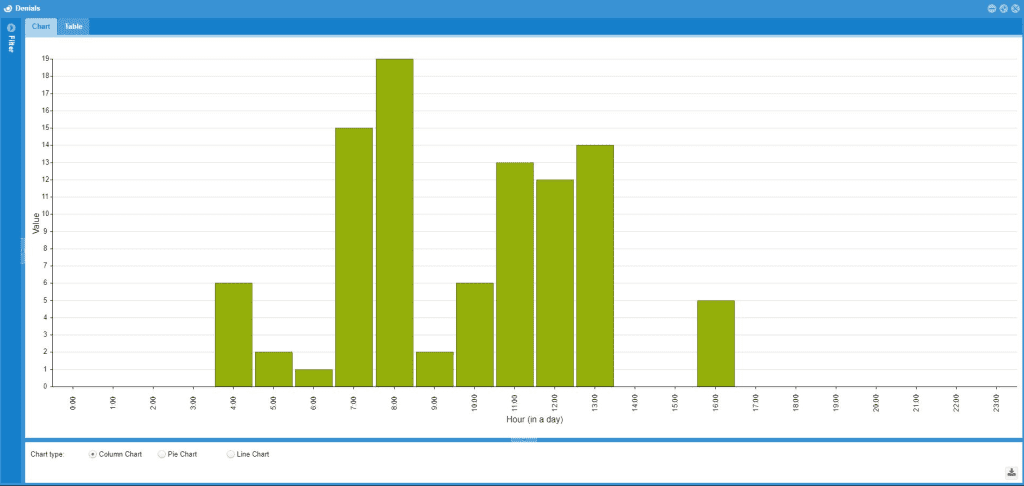1024x486 pixels.
Task: Select the 11:00 bar in the chart
Action: click(514, 274)
